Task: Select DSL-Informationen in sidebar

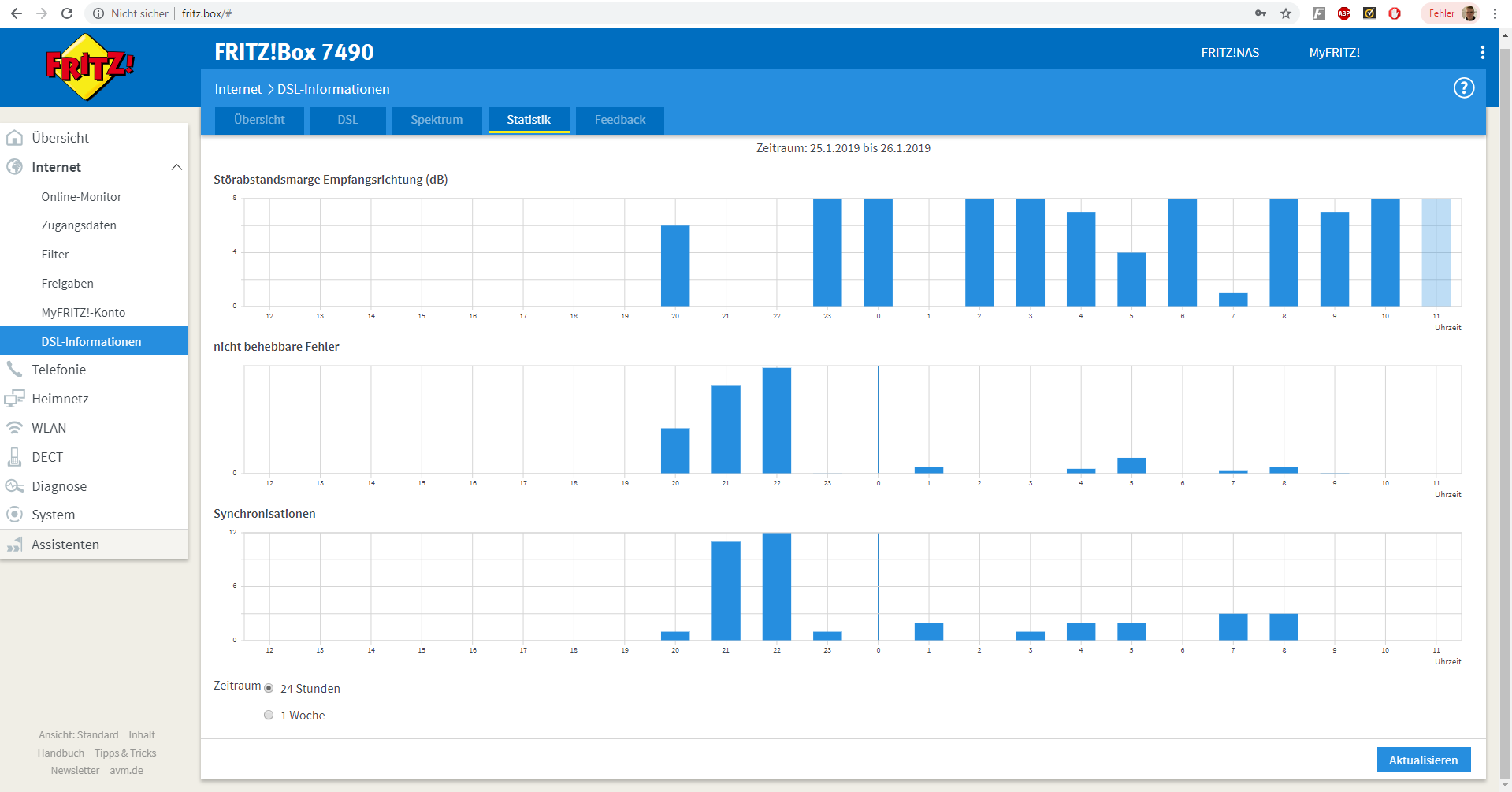Action: (x=95, y=340)
